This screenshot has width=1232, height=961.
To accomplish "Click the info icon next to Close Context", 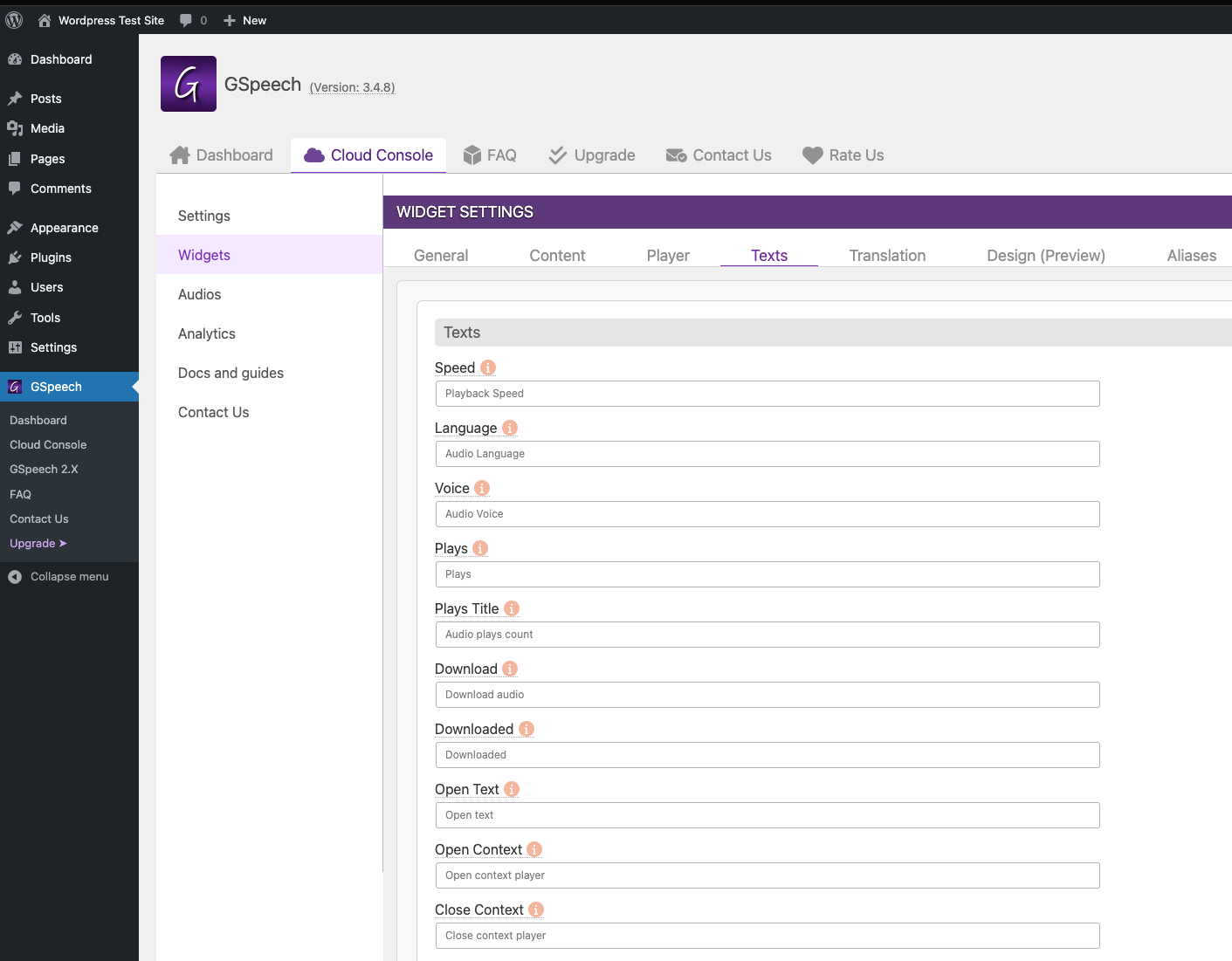I will pyautogui.click(x=536, y=910).
